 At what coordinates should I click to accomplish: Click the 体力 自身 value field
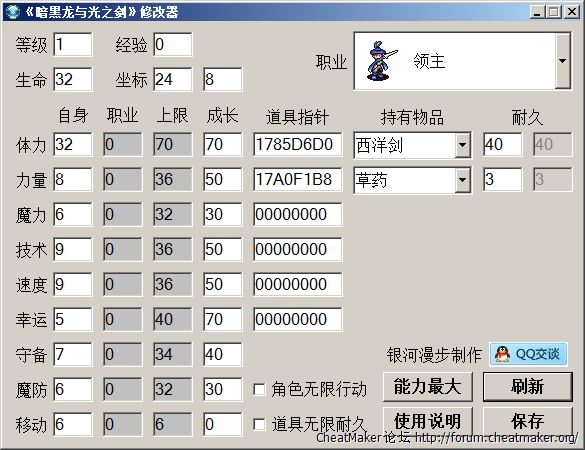click(73, 144)
